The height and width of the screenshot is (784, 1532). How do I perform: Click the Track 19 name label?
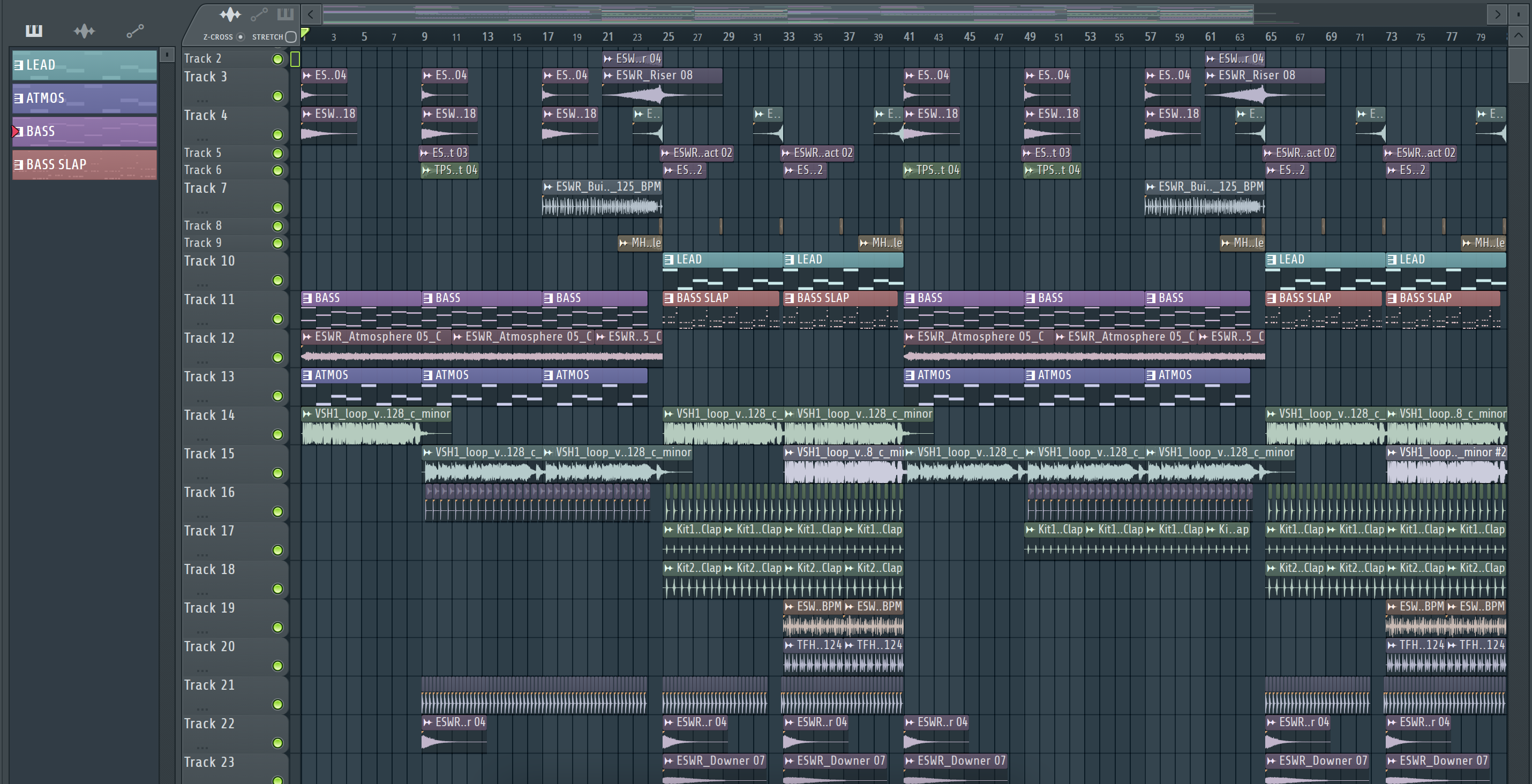(x=209, y=608)
